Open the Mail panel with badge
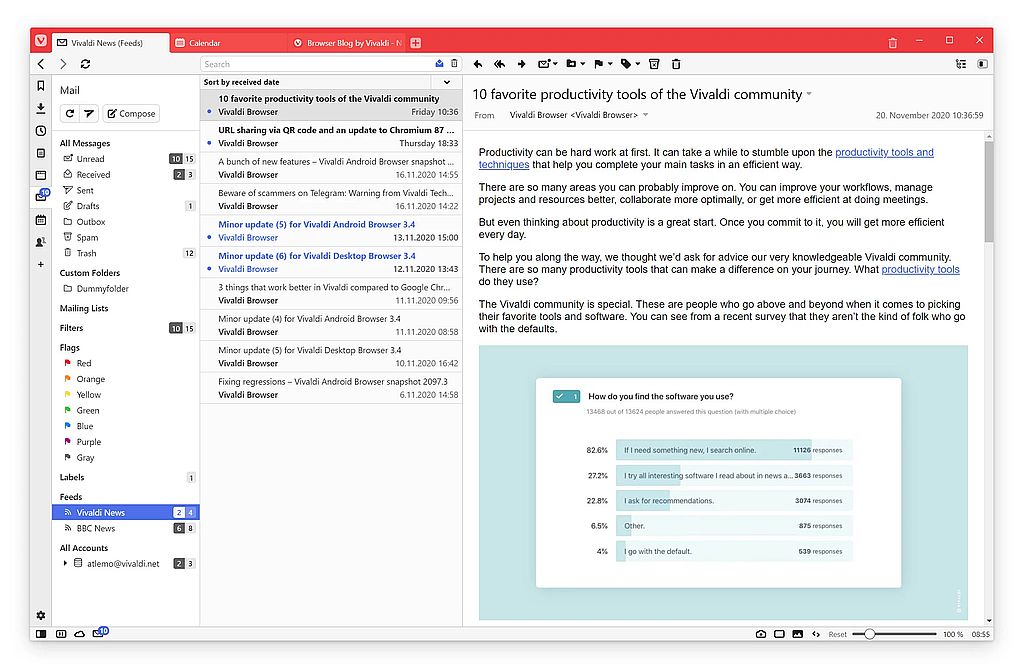Viewport: 1024px width, 668px height. [42, 196]
